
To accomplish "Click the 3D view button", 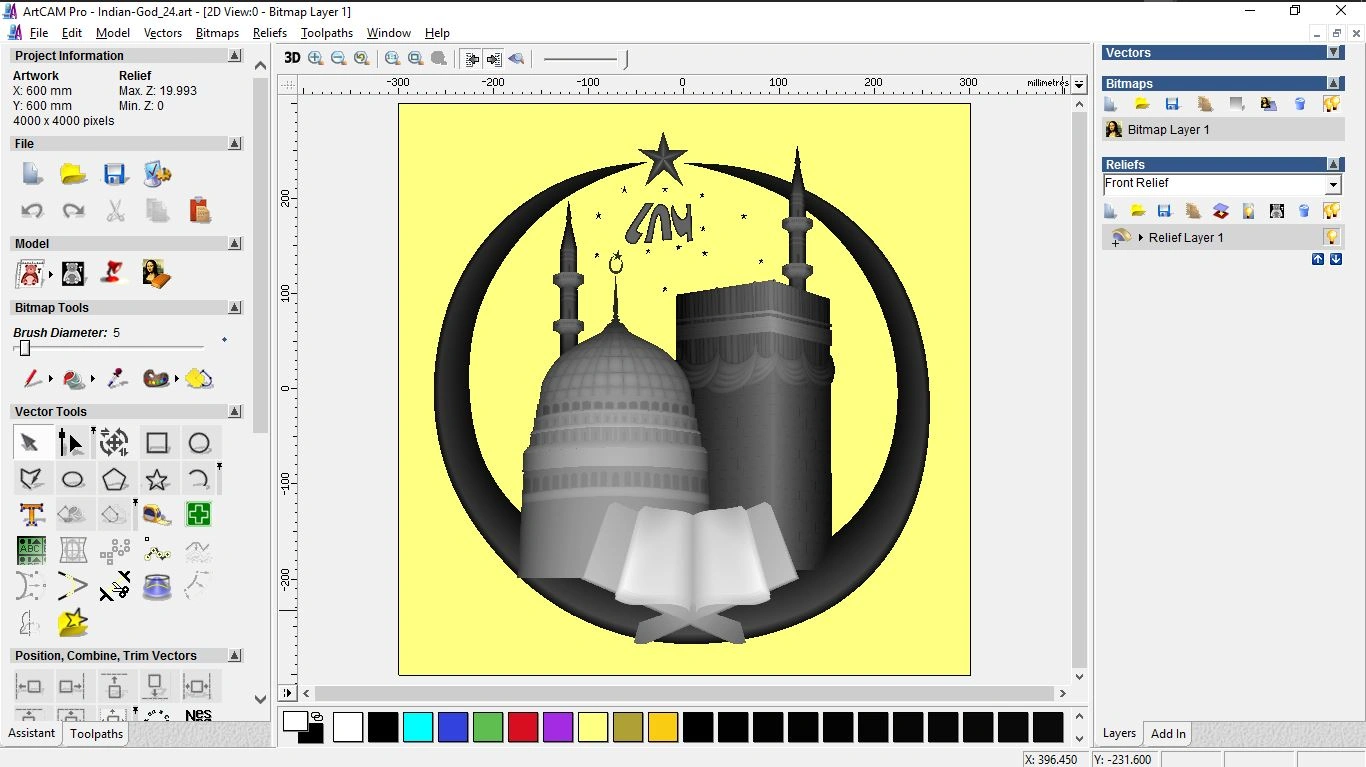I will (x=292, y=58).
